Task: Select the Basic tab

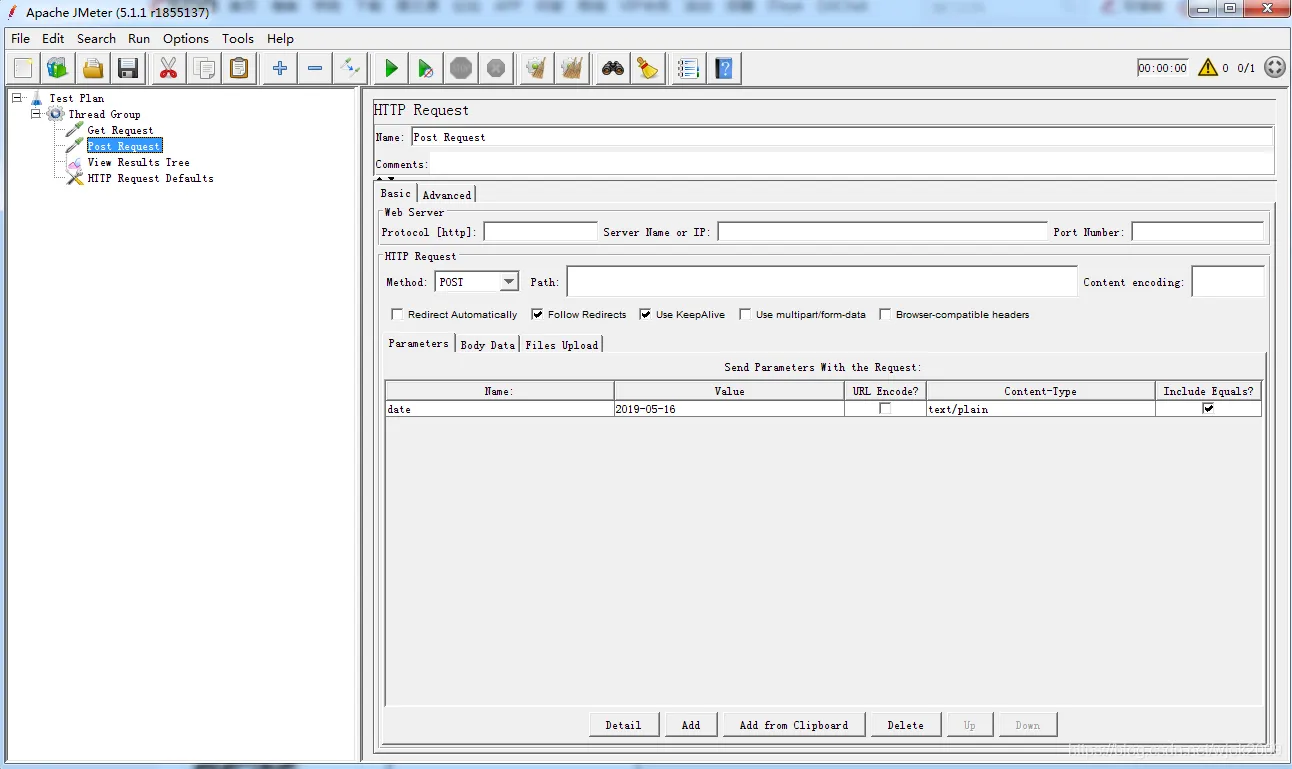Action: coord(395,193)
